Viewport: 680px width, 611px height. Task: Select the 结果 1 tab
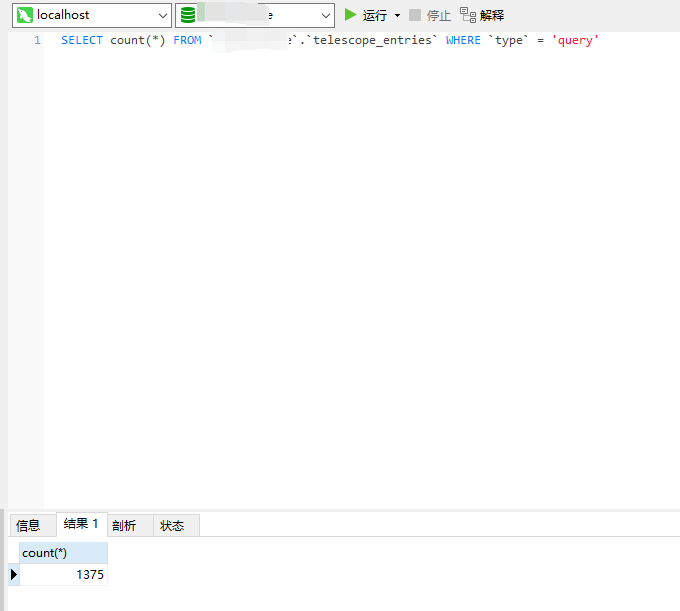81,524
